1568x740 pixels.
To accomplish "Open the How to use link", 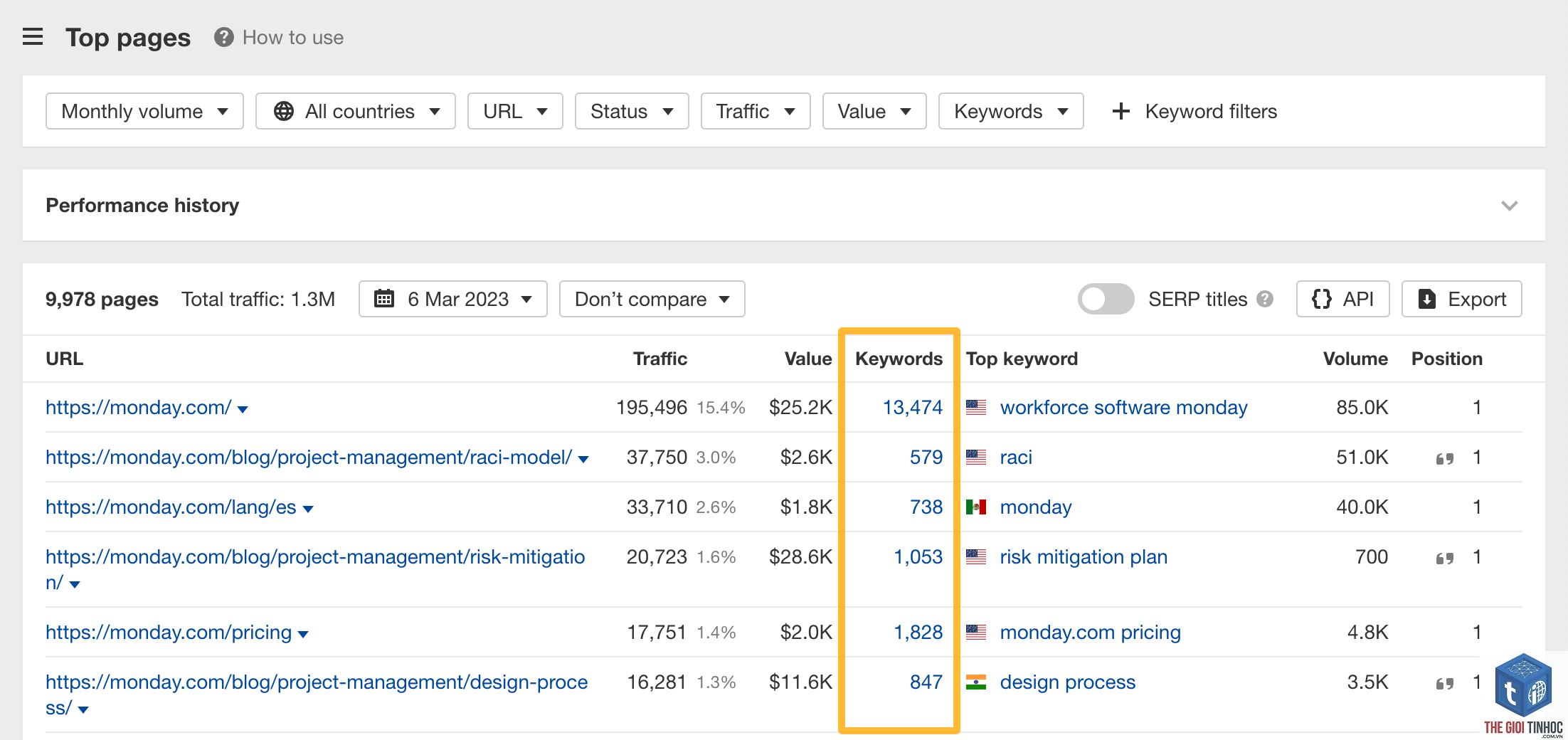I will tap(293, 37).
